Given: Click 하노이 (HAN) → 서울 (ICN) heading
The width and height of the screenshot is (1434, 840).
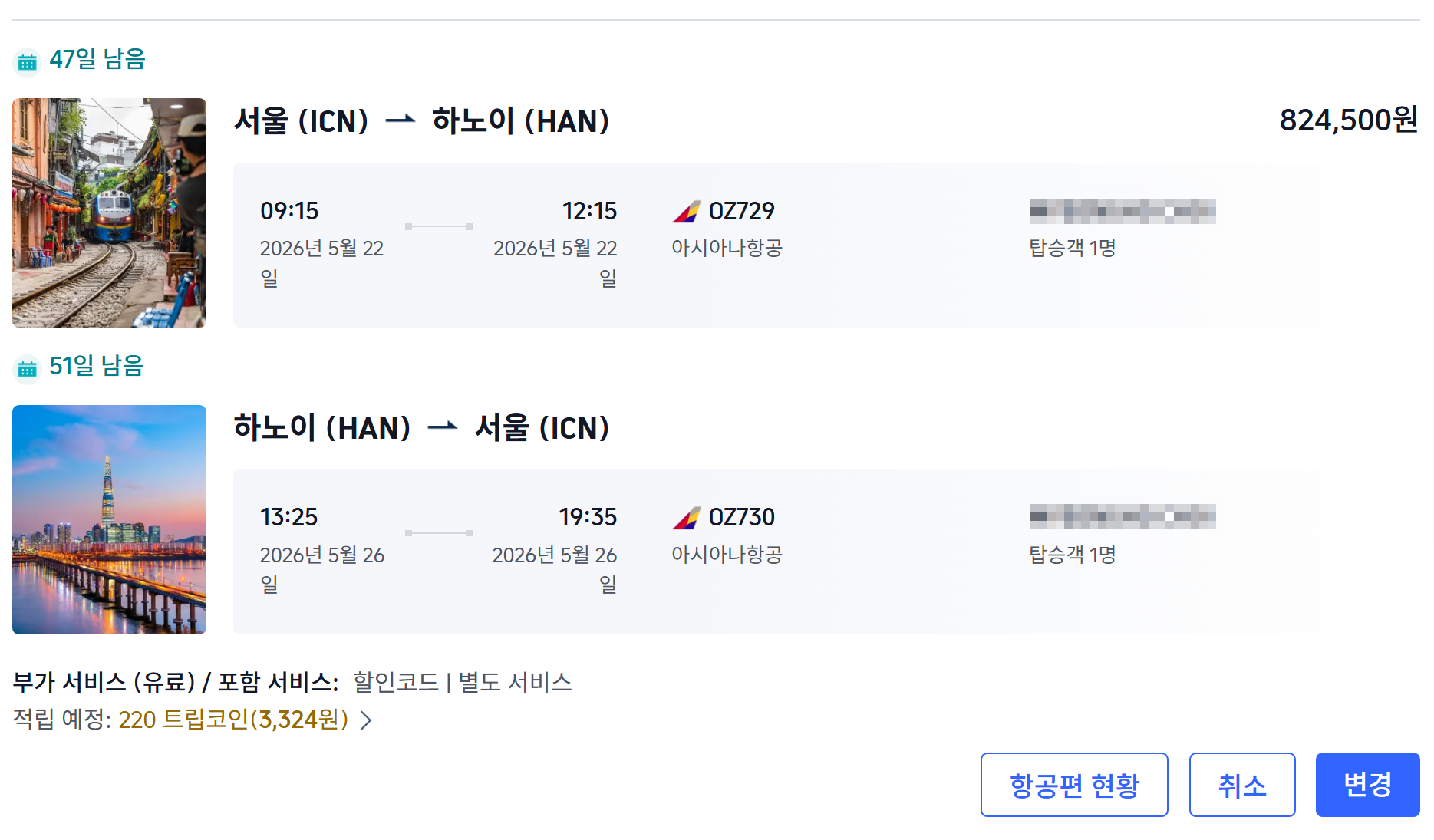Looking at the screenshot, I should (x=421, y=428).
